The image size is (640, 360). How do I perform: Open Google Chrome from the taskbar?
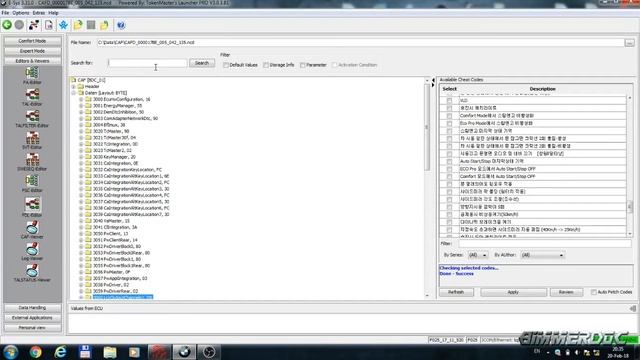coord(36,352)
